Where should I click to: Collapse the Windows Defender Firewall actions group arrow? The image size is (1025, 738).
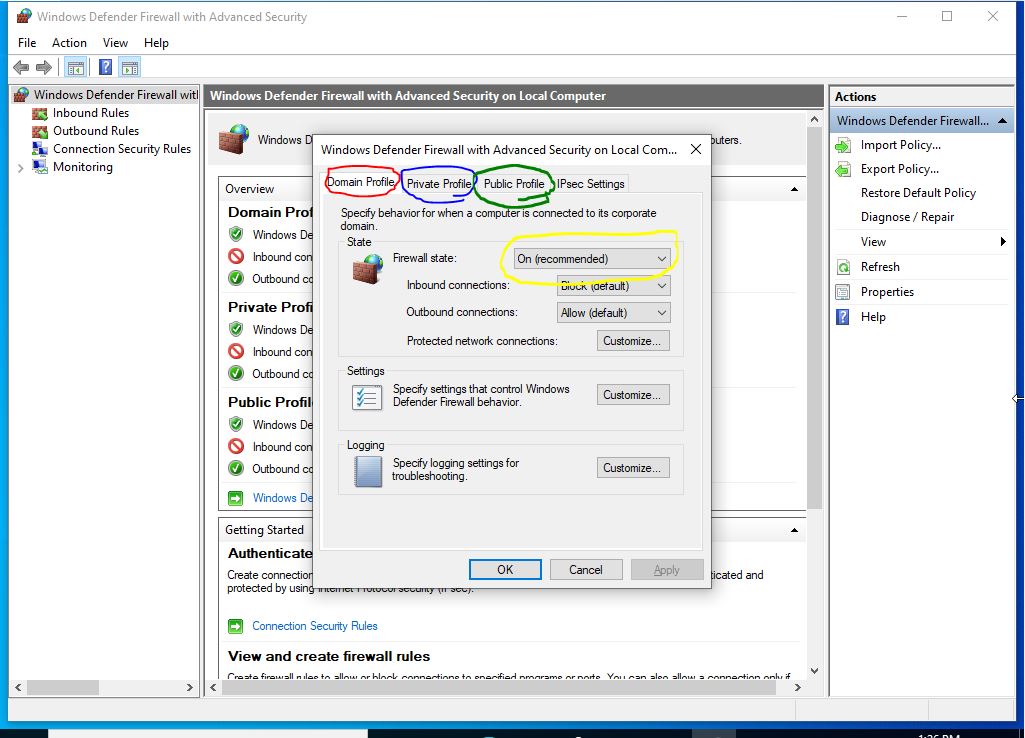pos(1002,121)
